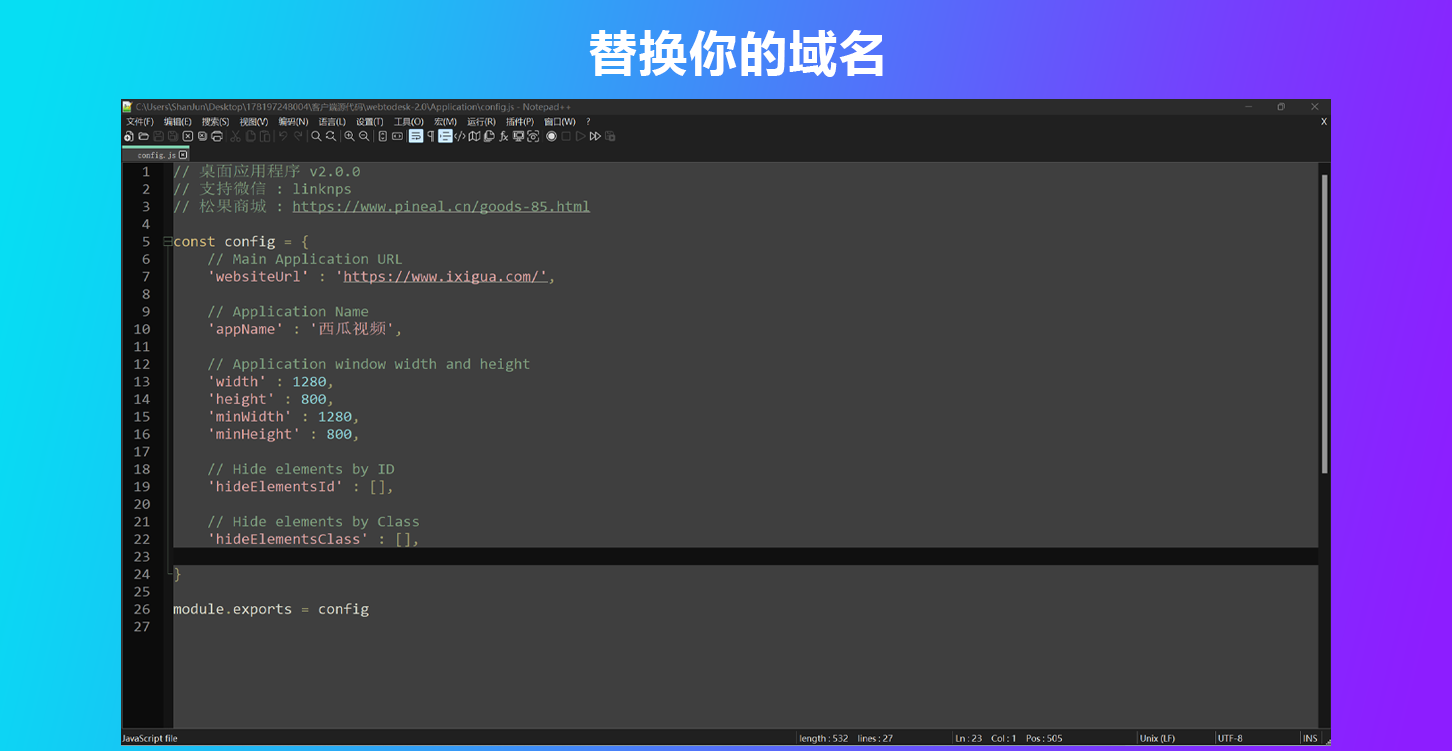Click the Print toolbar icon
1452x751 pixels.
point(217,136)
